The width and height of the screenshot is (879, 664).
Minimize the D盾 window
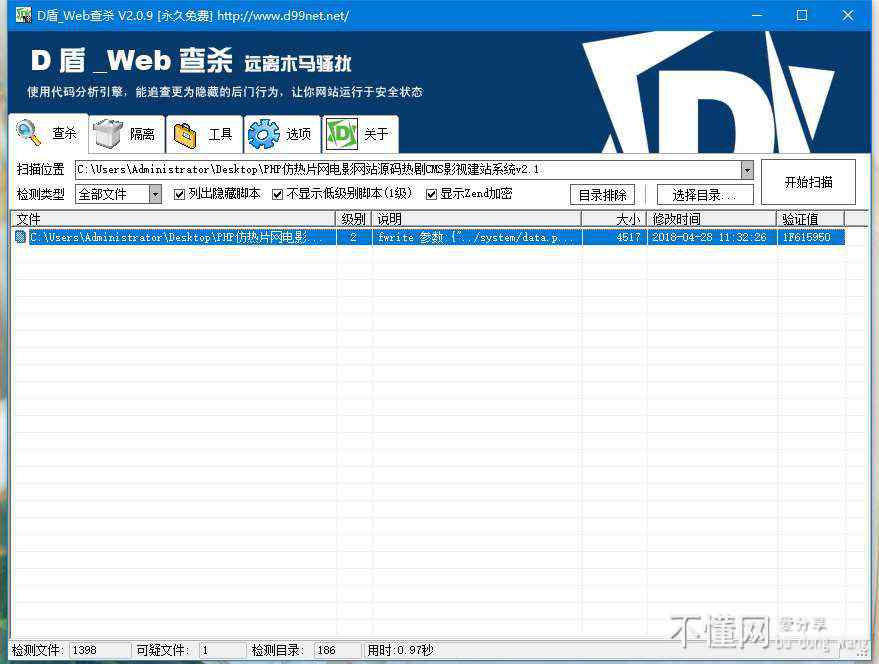coord(757,16)
